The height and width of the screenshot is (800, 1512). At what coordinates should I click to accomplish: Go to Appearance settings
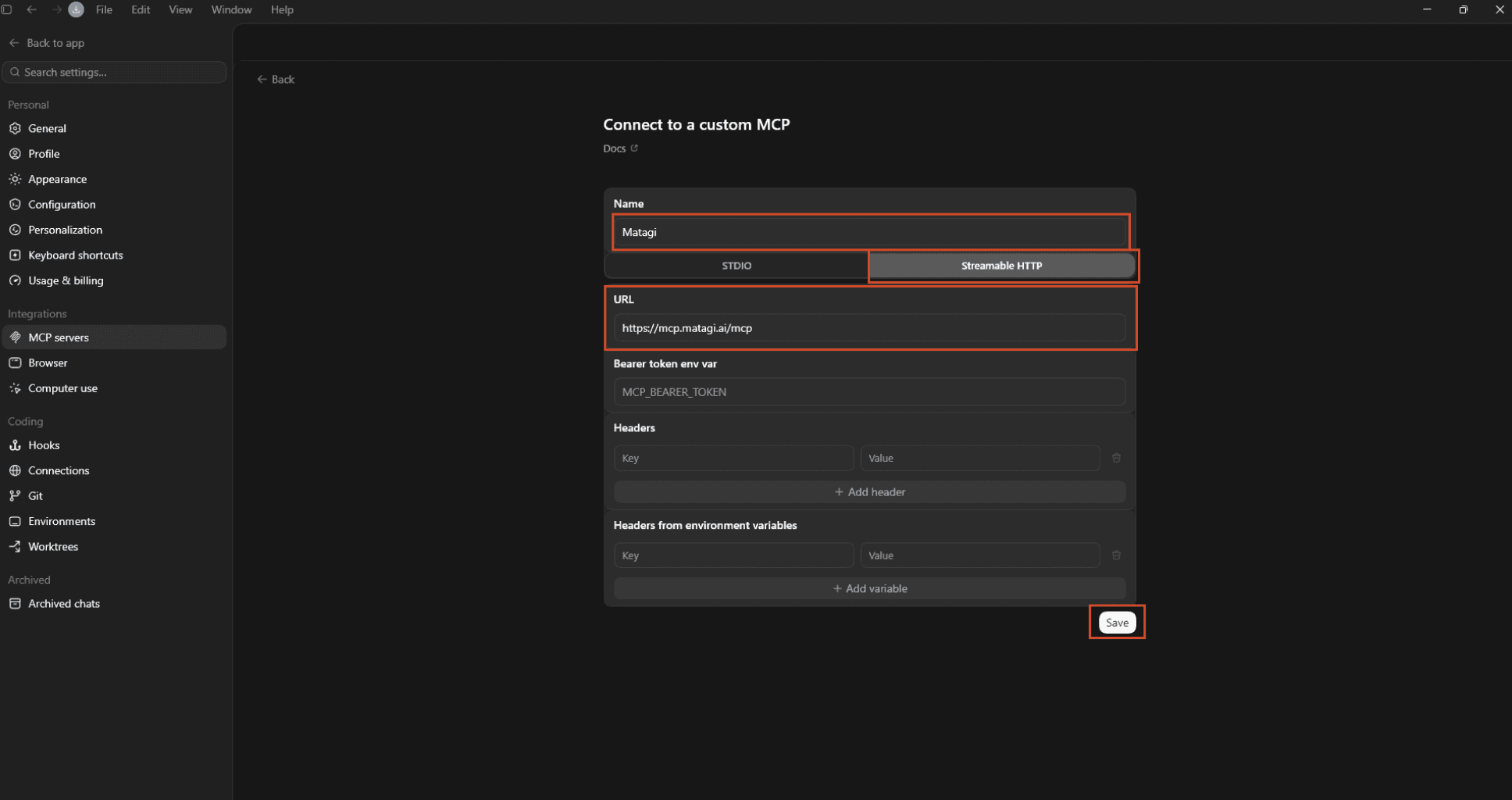pos(114,179)
